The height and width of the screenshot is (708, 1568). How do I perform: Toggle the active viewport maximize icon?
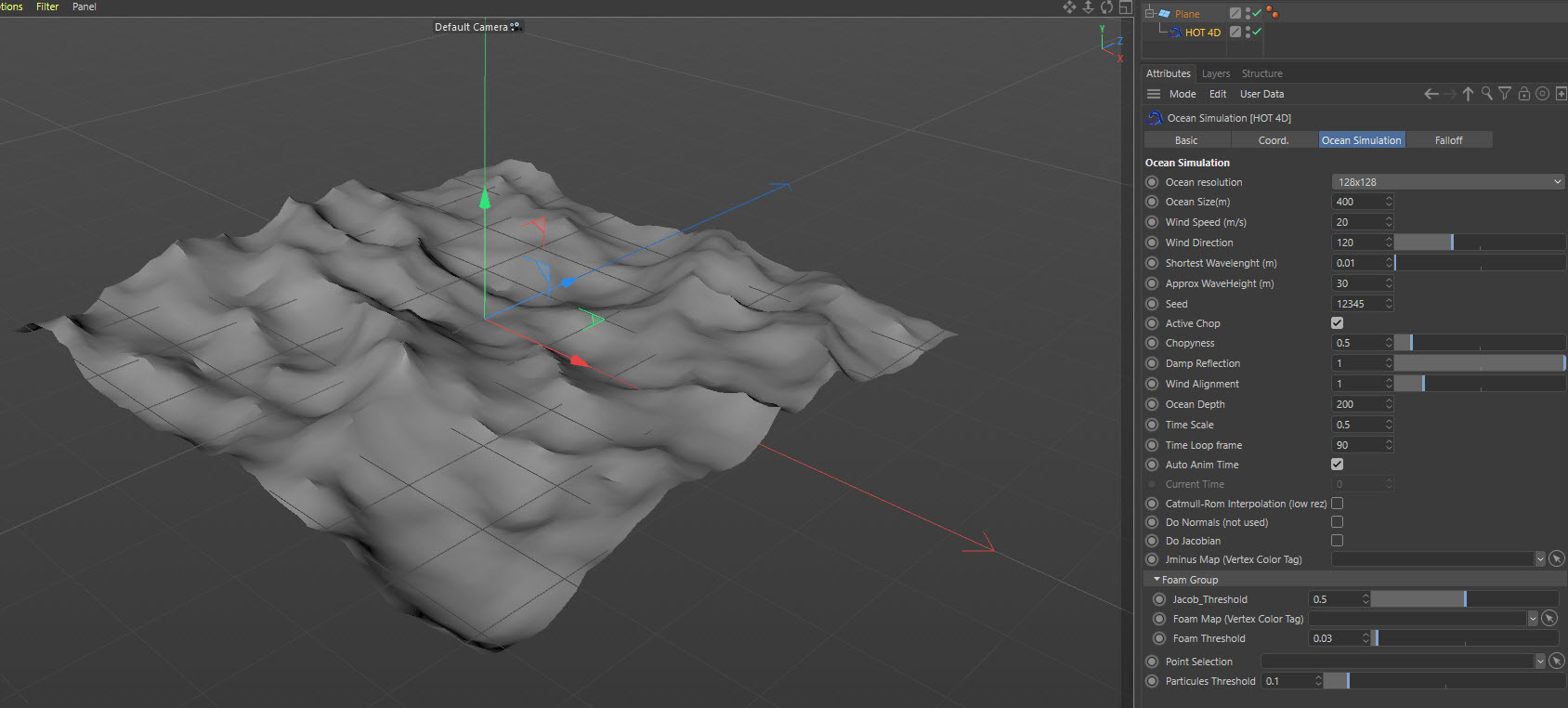[x=1125, y=7]
